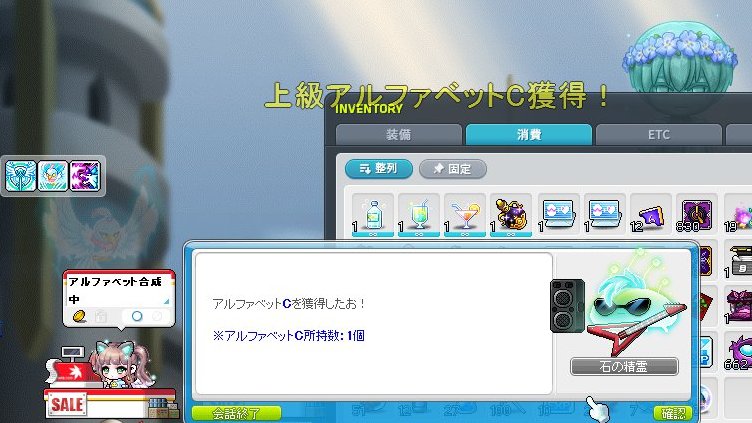Image resolution: width=752 pixels, height=423 pixels.
Task: Select the purple mask item with count 662
Action: coord(740,351)
